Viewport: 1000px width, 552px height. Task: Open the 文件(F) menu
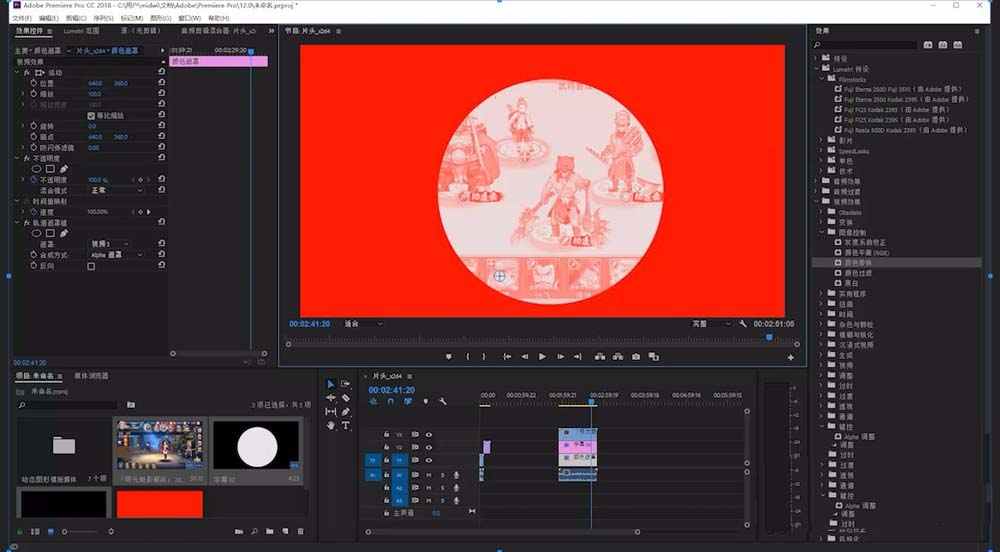click(22, 18)
